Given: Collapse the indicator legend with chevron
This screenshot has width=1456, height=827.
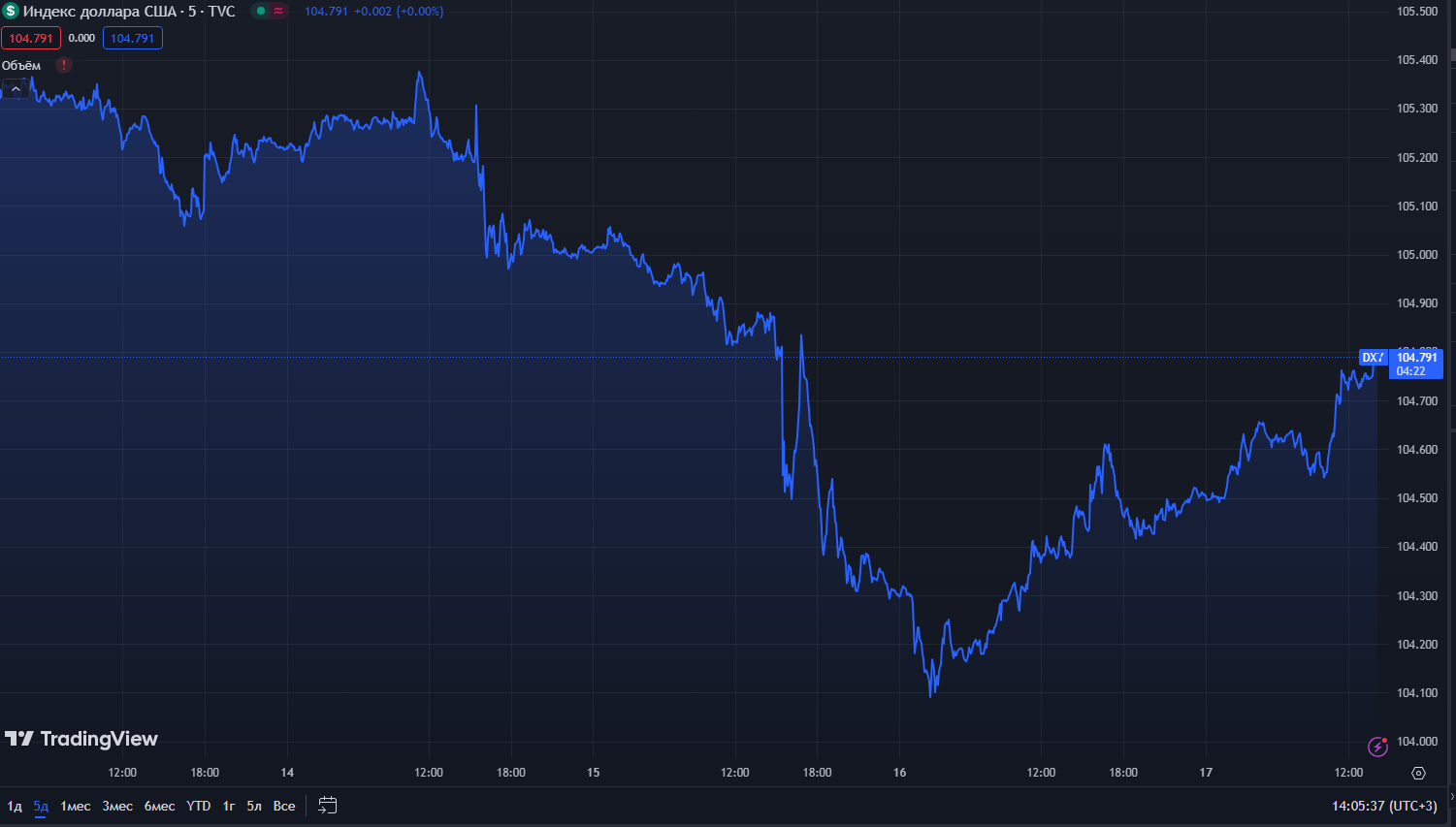Looking at the screenshot, I should click(16, 89).
